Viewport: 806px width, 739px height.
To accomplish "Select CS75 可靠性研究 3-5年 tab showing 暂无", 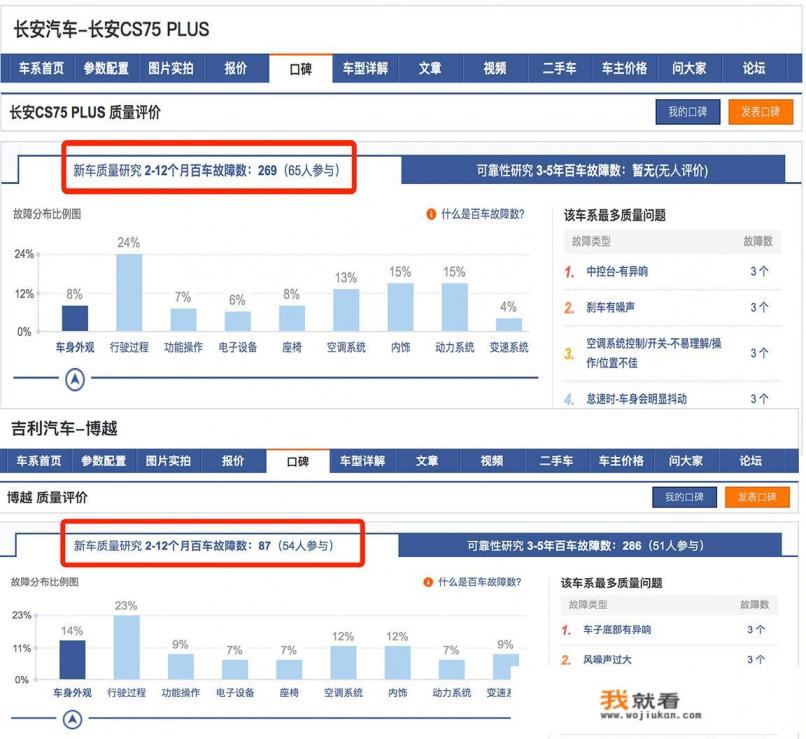I will click(593, 170).
